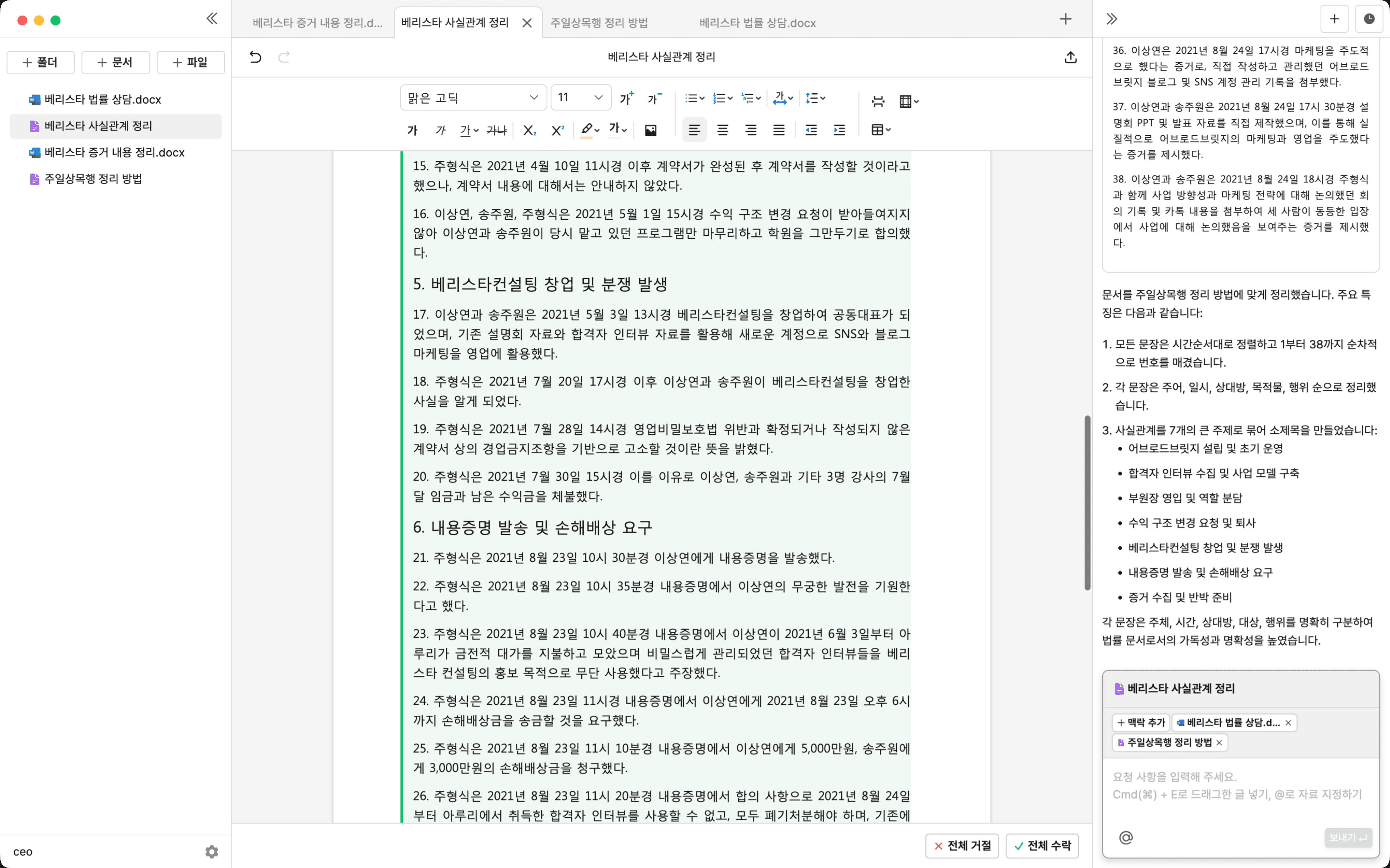Toggle subscript formatting
This screenshot has height=868, width=1390.
click(529, 130)
